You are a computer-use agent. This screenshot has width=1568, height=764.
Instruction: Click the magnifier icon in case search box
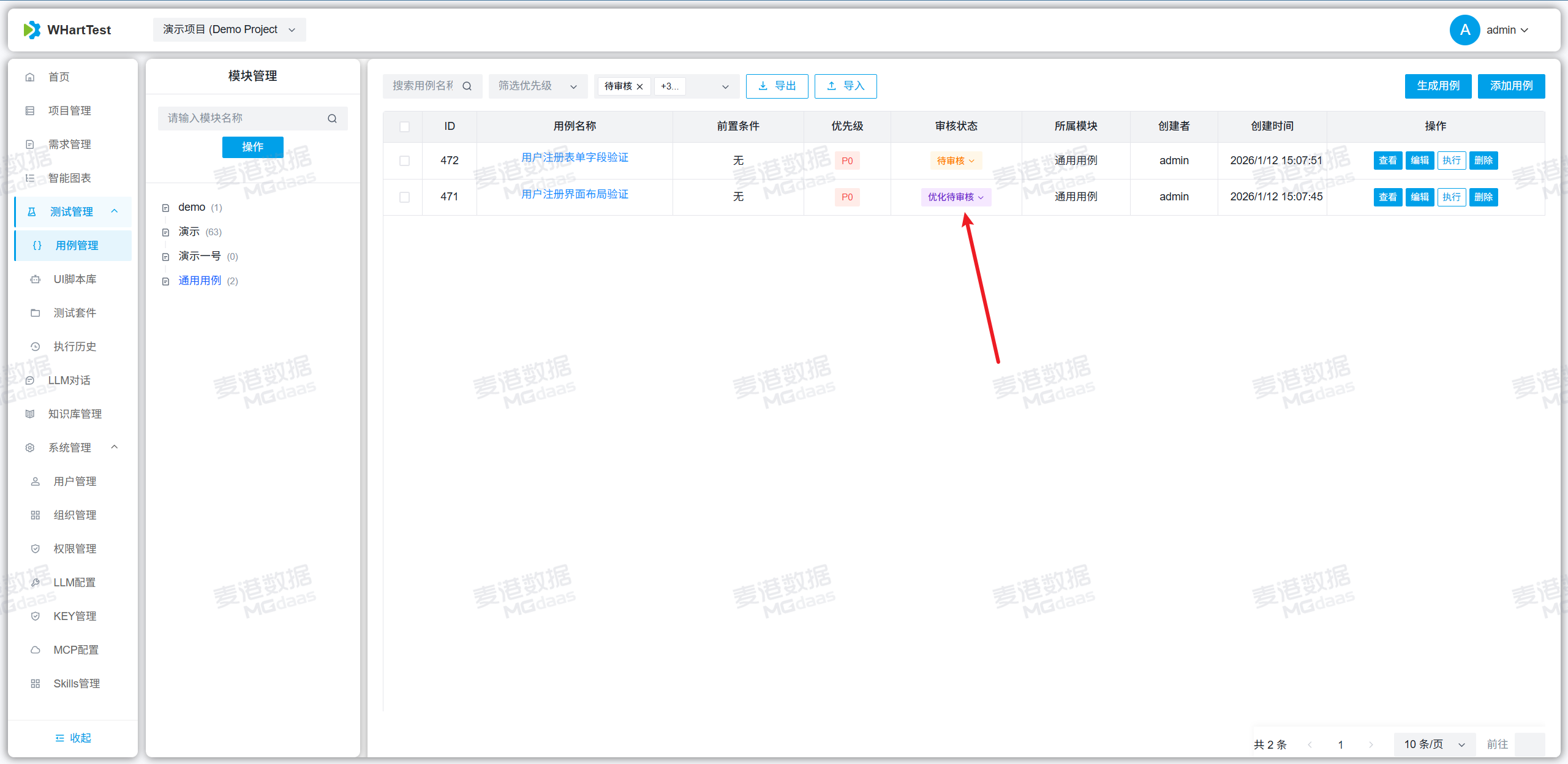tap(467, 86)
